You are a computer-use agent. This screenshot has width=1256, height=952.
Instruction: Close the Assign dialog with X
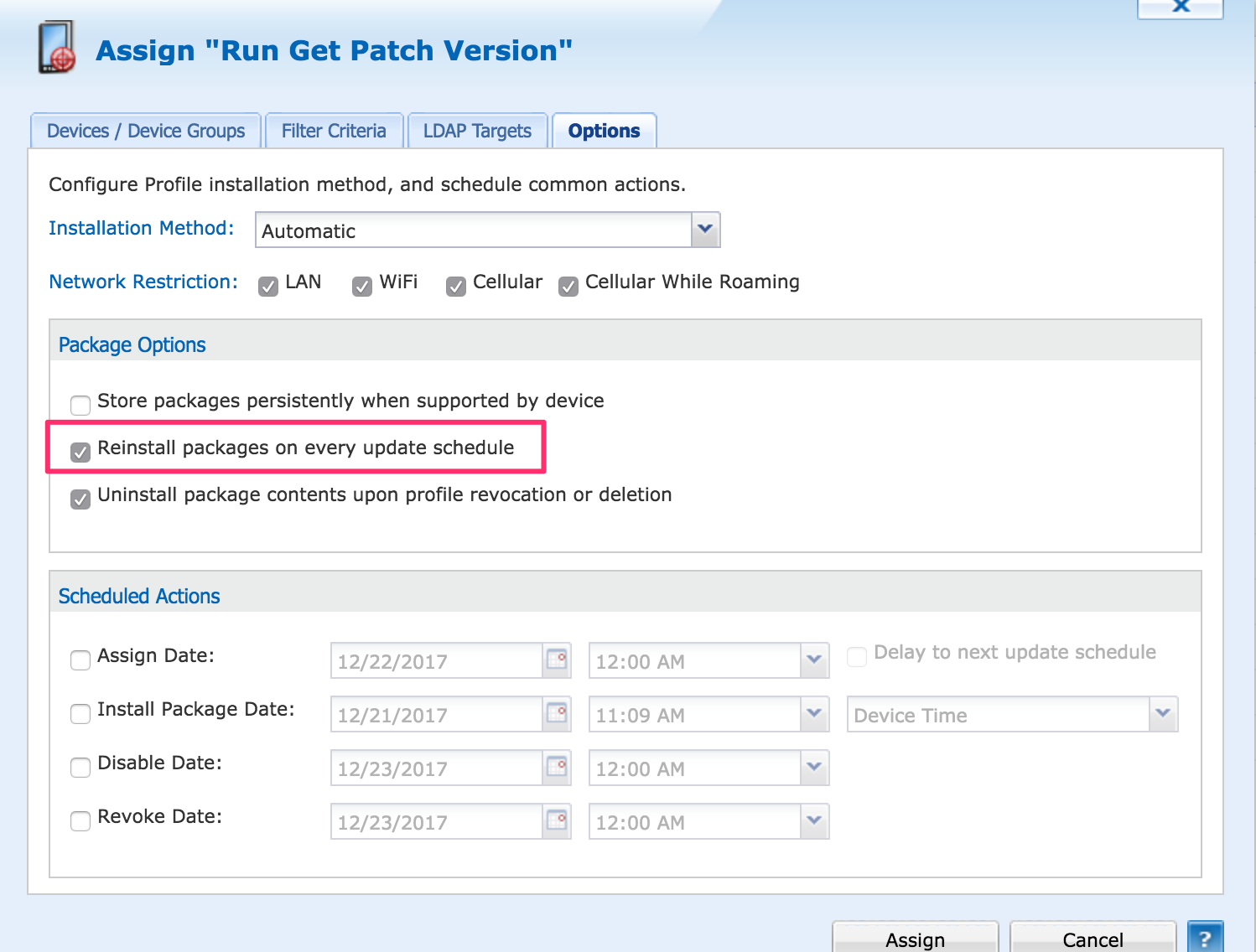(1180, 7)
